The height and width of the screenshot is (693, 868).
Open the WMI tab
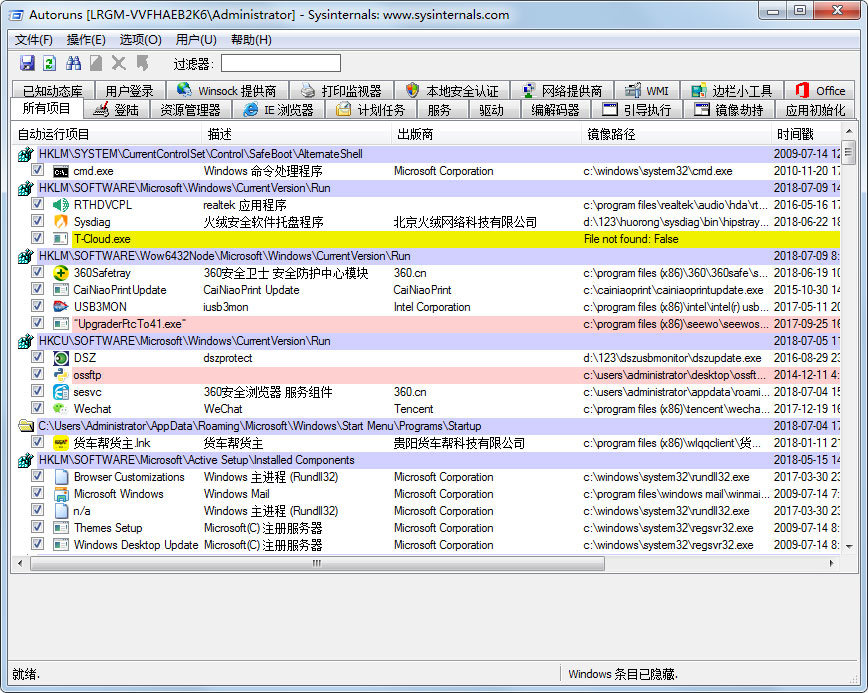click(647, 90)
